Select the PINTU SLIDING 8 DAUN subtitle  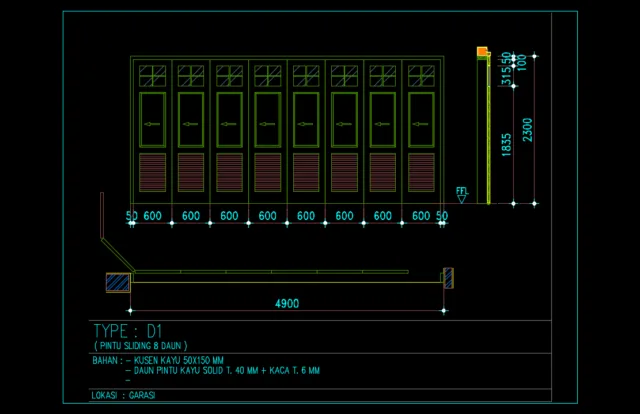point(141,346)
